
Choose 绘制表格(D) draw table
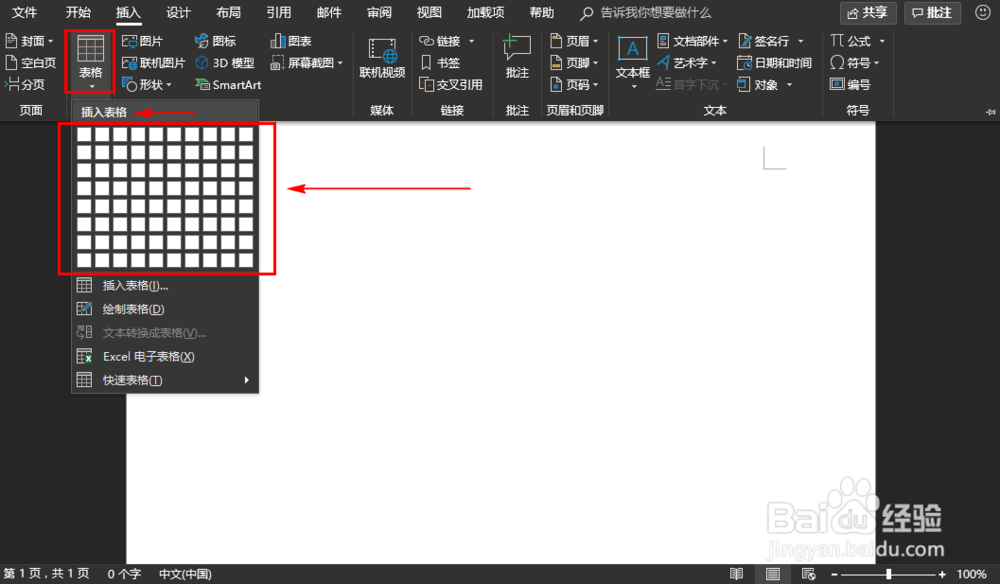(165, 309)
